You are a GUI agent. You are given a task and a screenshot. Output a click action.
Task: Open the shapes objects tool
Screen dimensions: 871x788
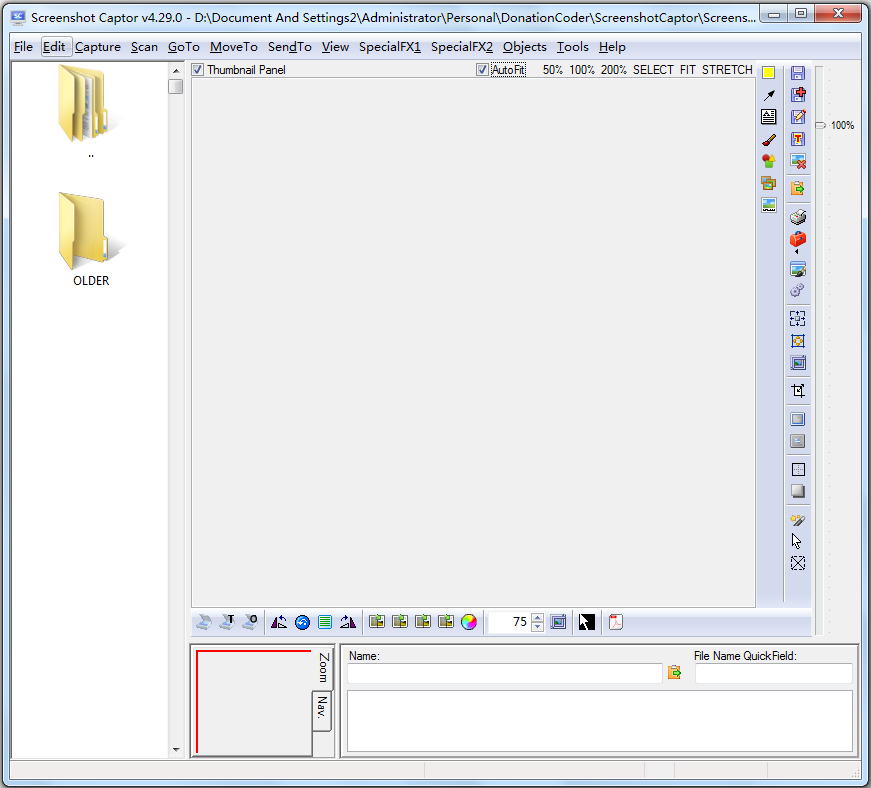click(x=769, y=161)
